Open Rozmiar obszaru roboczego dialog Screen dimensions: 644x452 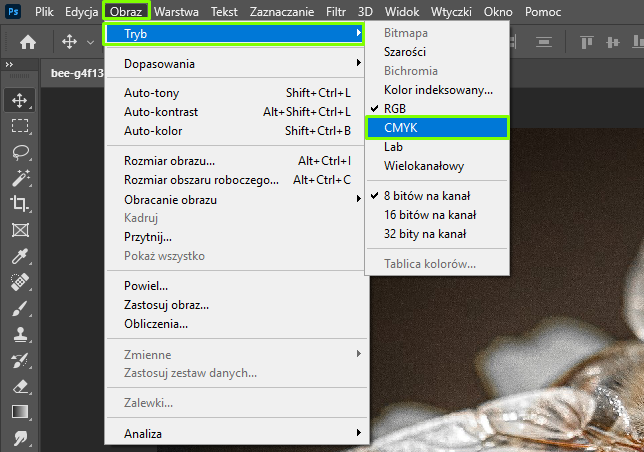pyautogui.click(x=236, y=180)
